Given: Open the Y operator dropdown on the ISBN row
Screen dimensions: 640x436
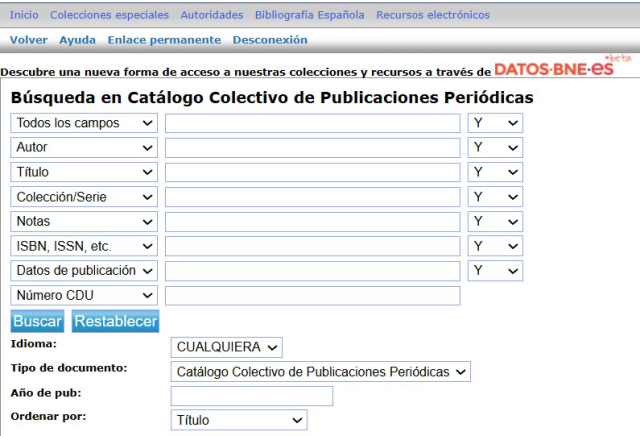Looking at the screenshot, I should (495, 246).
